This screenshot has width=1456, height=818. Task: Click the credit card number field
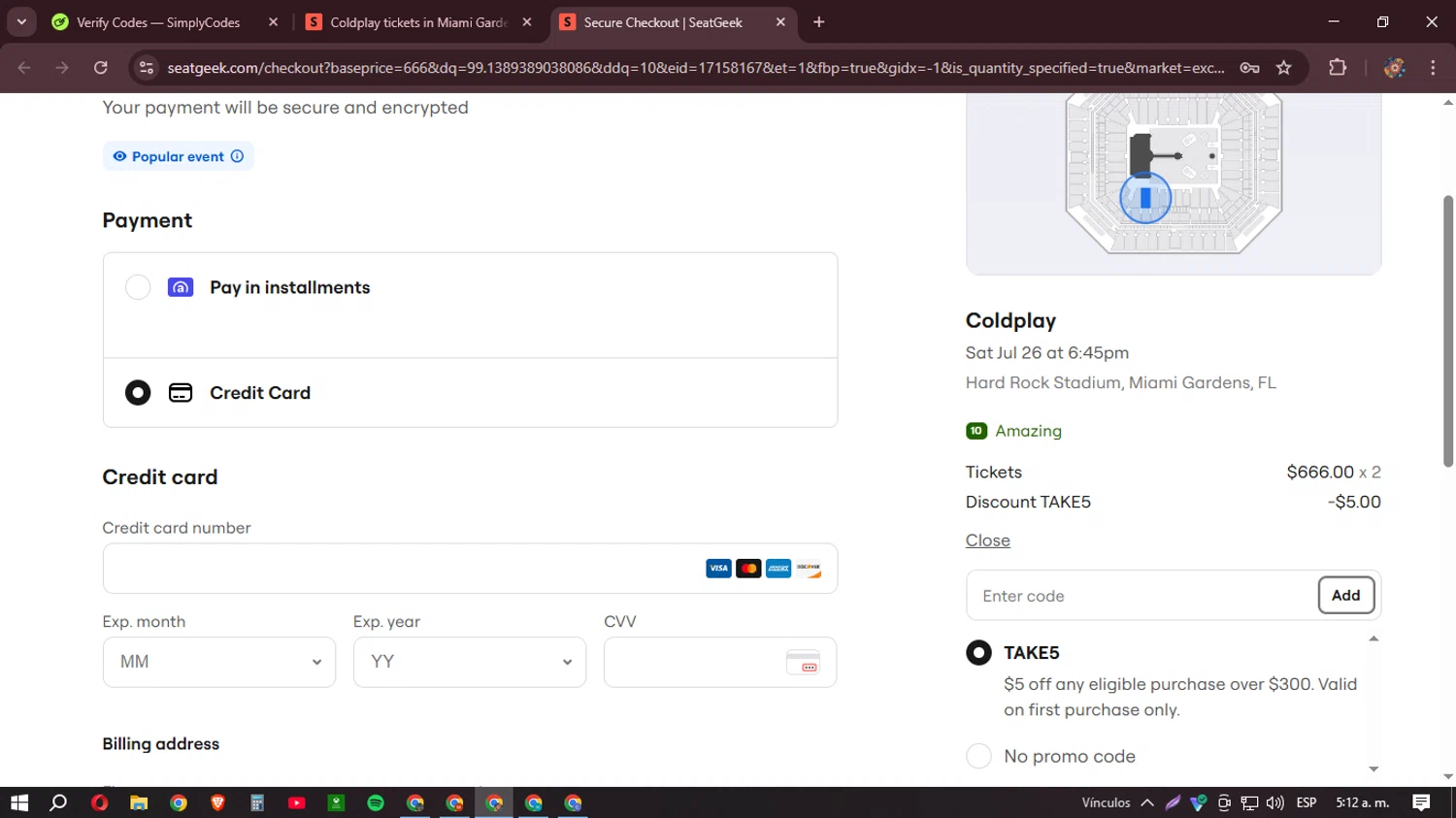[470, 569]
